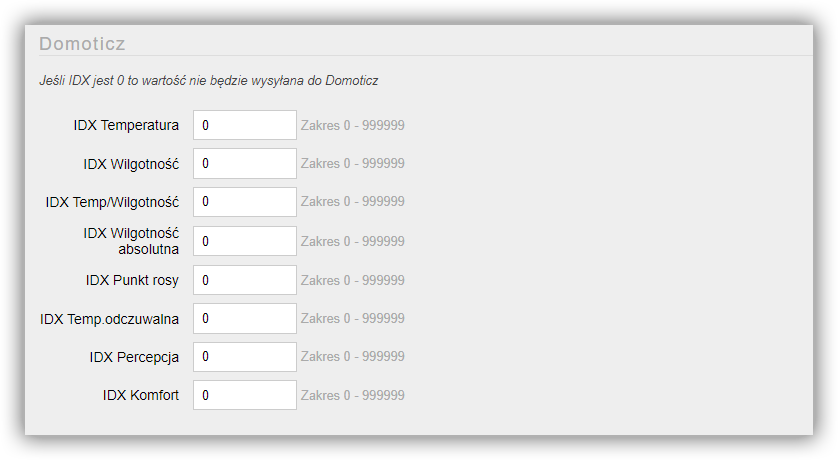Select the IDX Temp/Wilgotność field
This screenshot has height=460, width=838.
click(x=245, y=202)
